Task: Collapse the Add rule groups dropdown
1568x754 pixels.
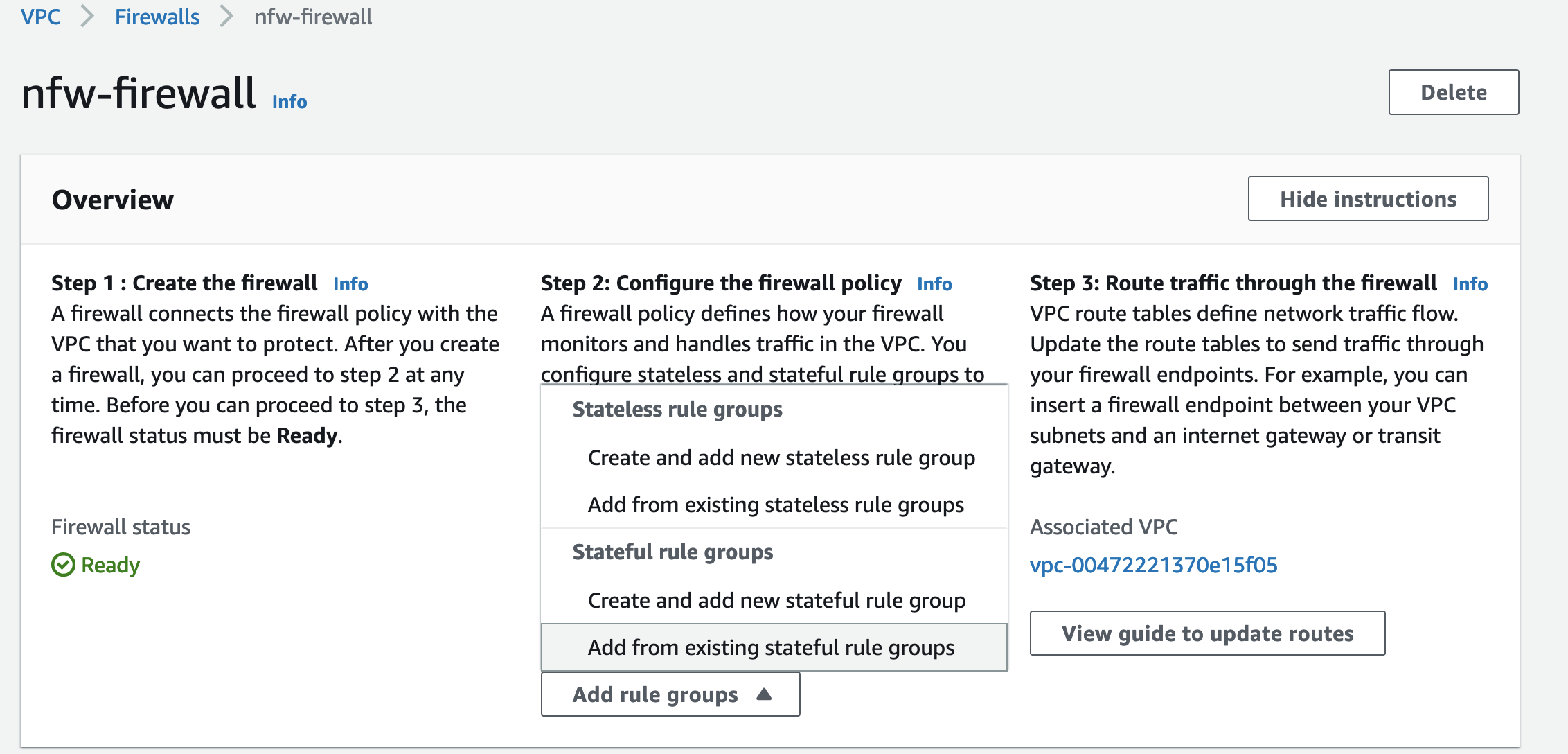Action: pyautogui.click(x=670, y=694)
